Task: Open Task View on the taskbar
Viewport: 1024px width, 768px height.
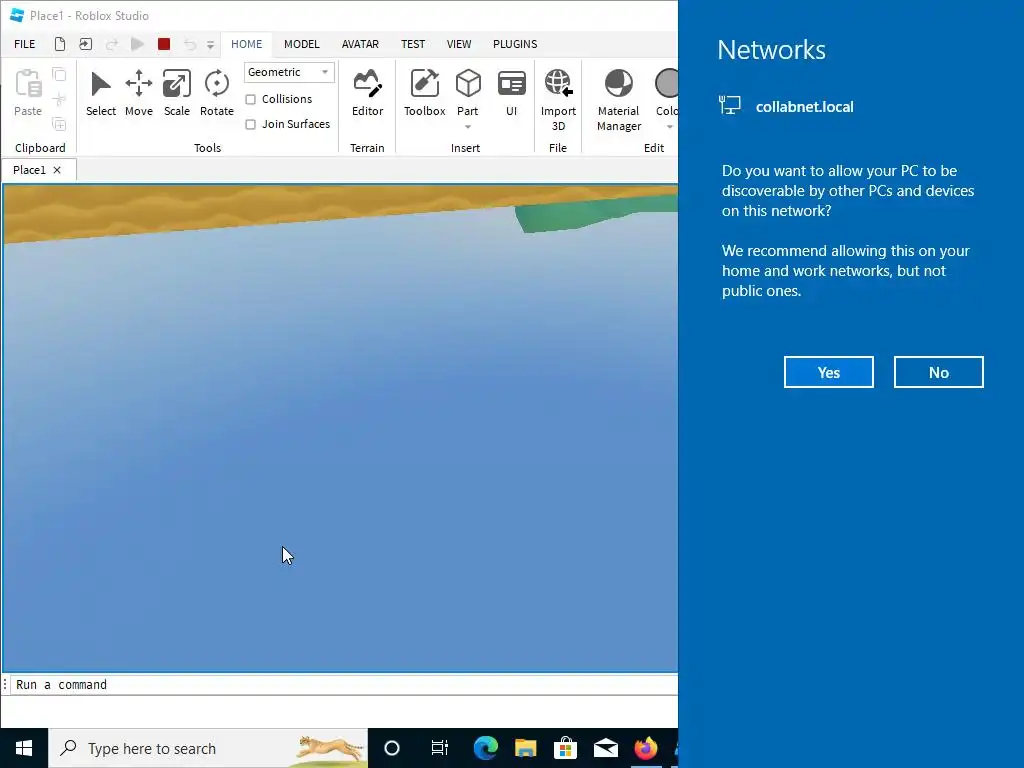Action: pos(440,748)
